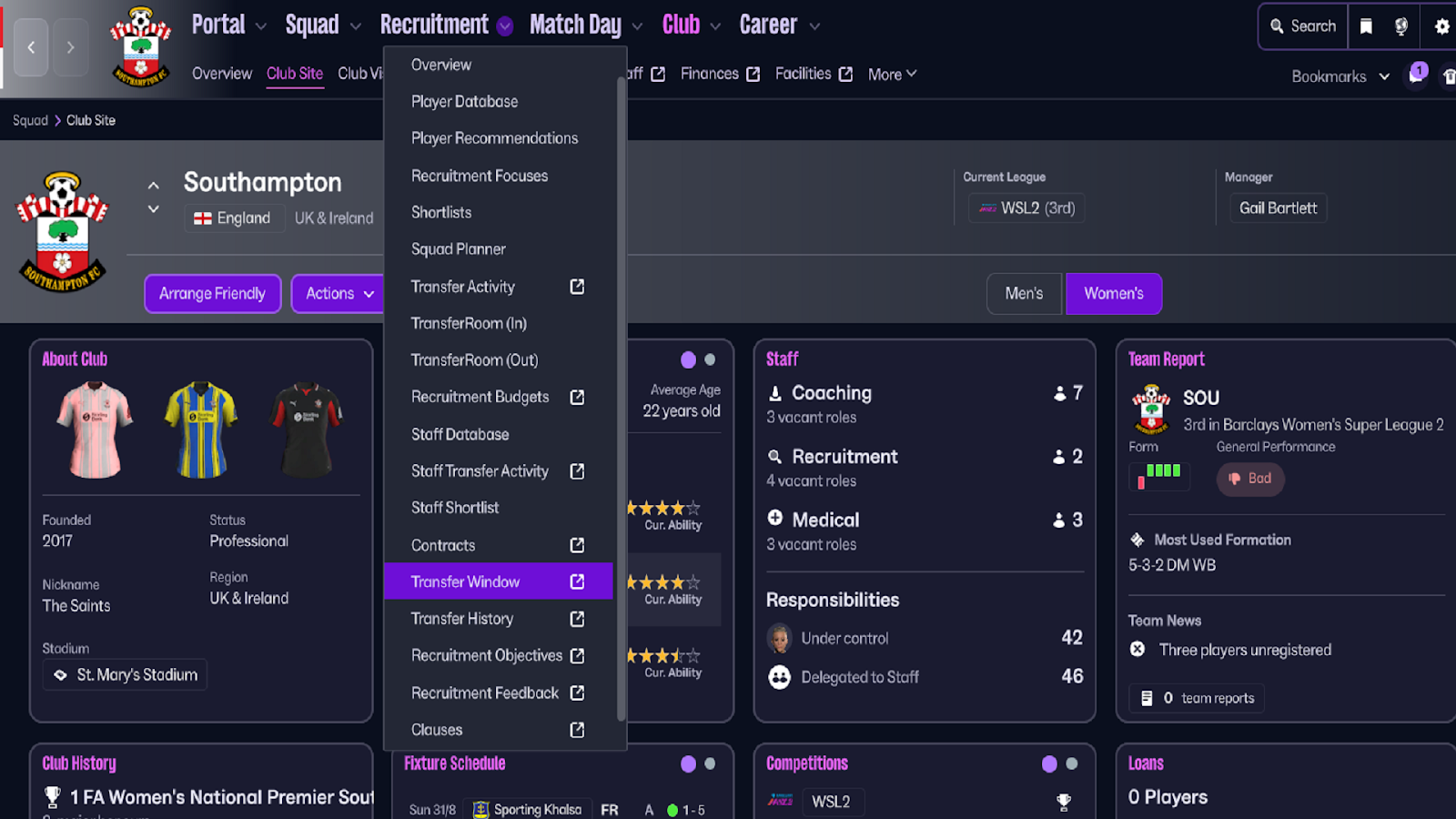1456x819 pixels.
Task: Click the back navigation arrow
Action: pyautogui.click(x=31, y=46)
